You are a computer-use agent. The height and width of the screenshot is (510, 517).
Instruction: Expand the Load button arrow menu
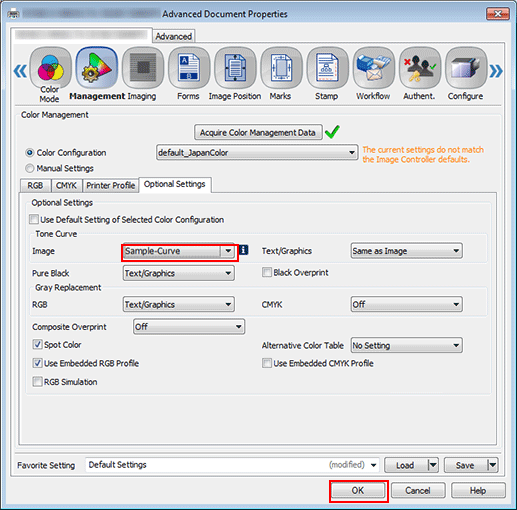pos(433,465)
